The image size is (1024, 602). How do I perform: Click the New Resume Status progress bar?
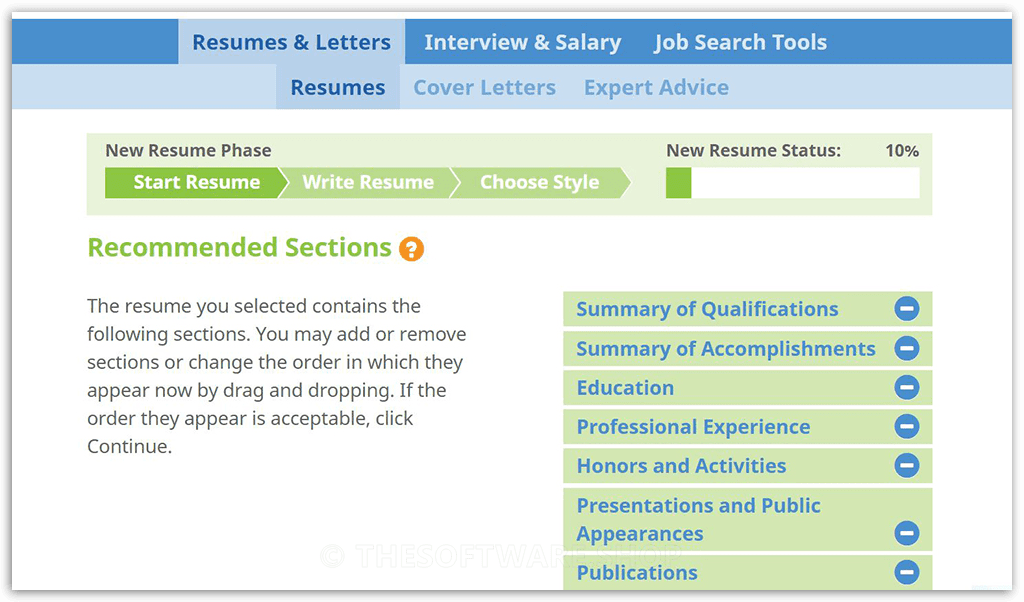(x=792, y=183)
